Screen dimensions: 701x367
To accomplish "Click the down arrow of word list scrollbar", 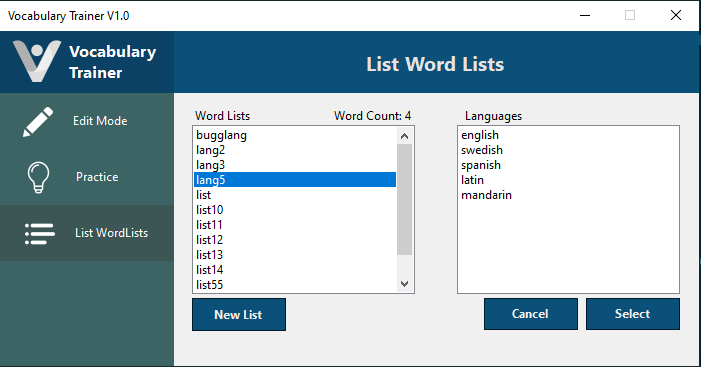I will click(x=405, y=284).
